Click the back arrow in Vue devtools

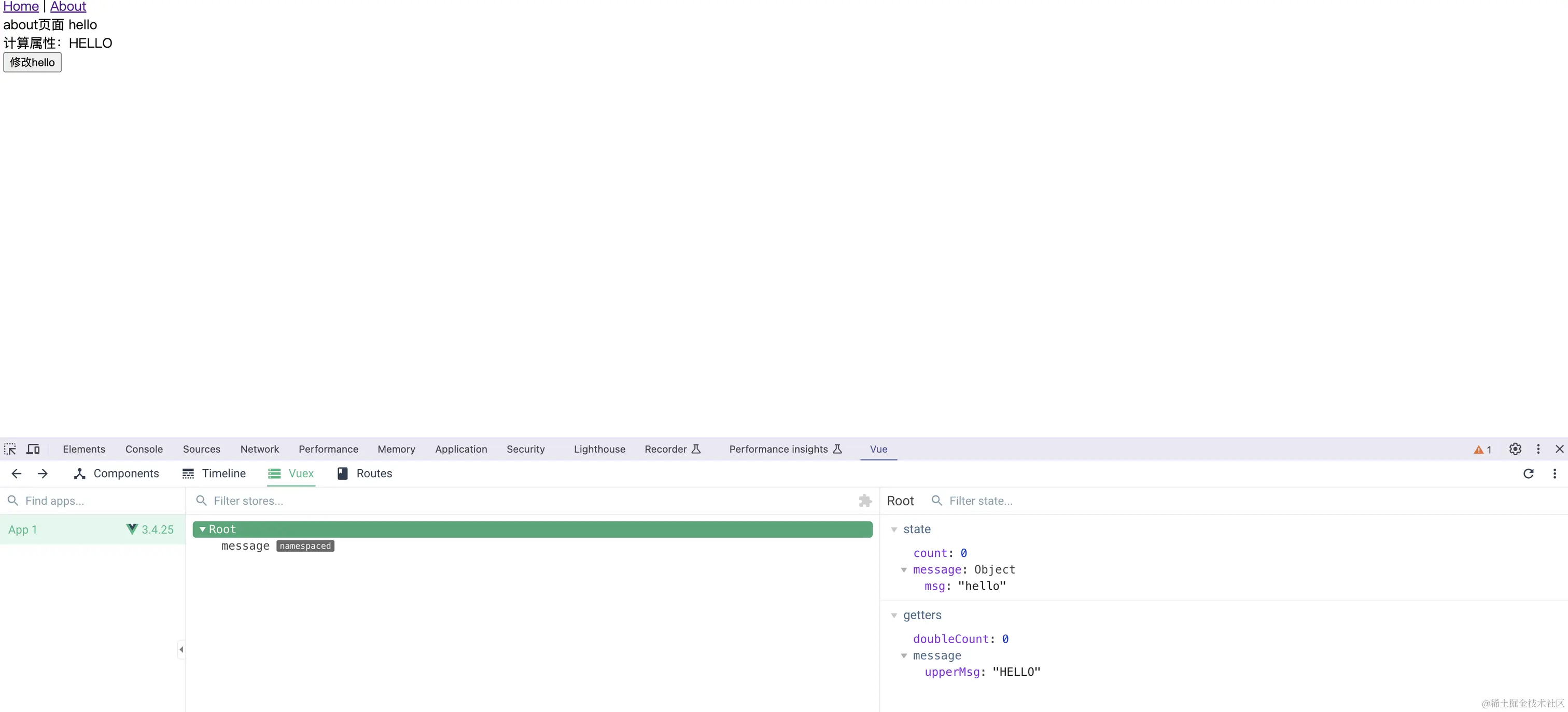tap(16, 473)
